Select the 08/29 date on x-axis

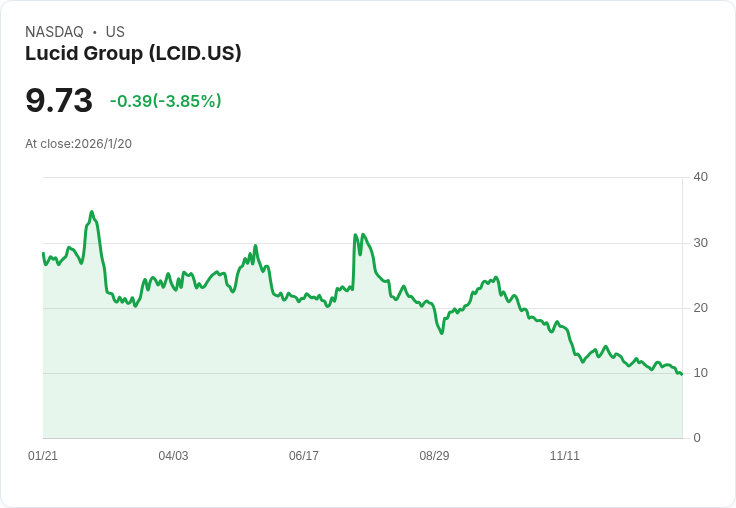pyautogui.click(x=434, y=456)
